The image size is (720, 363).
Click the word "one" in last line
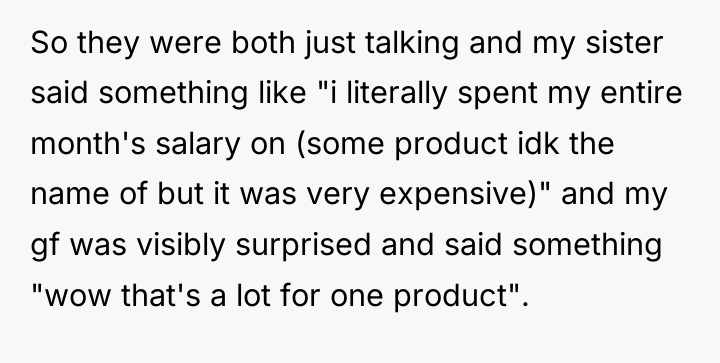357,296
